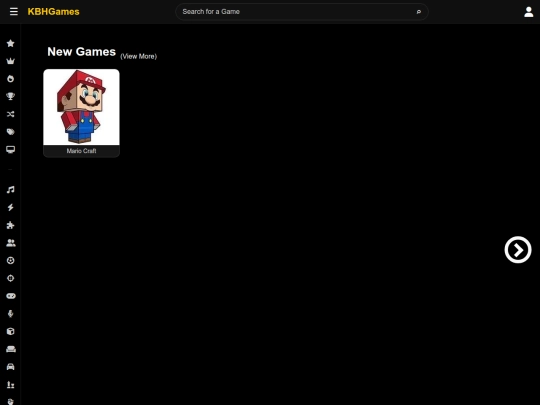Open the flame hot games icon

(11, 79)
